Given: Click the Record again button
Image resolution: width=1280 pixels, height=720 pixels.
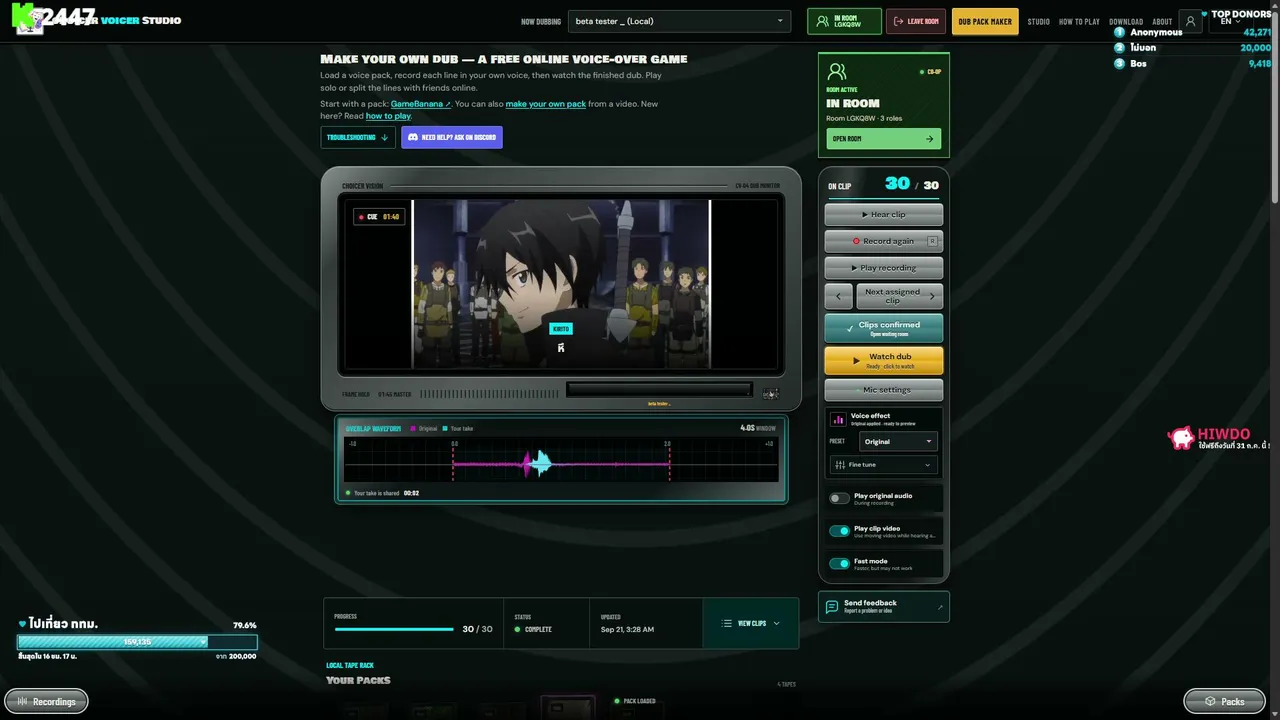Looking at the screenshot, I should click(883, 241).
